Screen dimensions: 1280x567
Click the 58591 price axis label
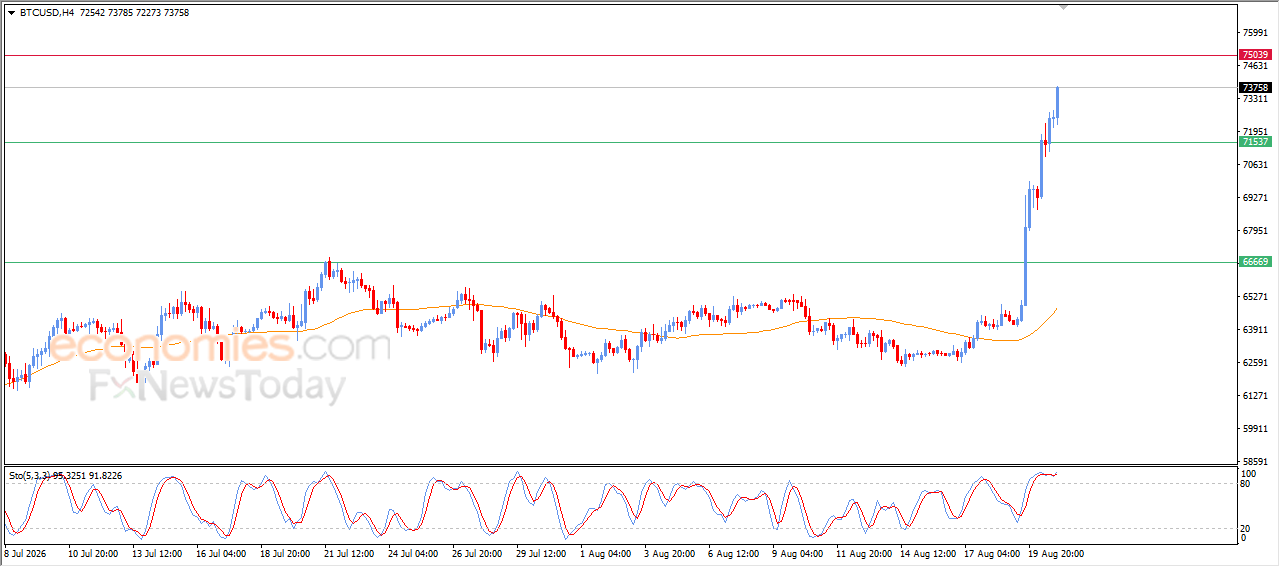point(1254,461)
